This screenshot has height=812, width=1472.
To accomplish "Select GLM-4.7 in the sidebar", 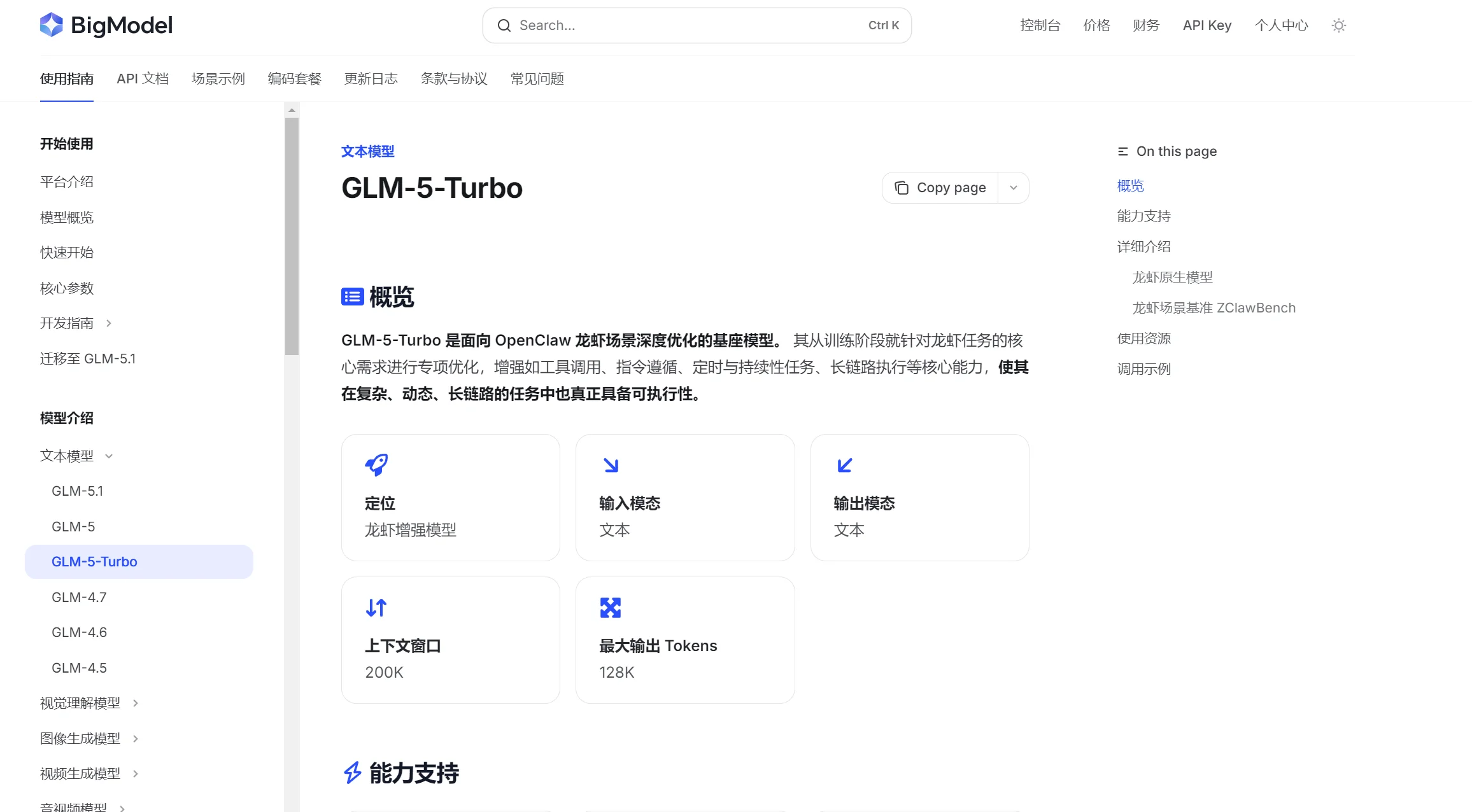I will tap(79, 598).
